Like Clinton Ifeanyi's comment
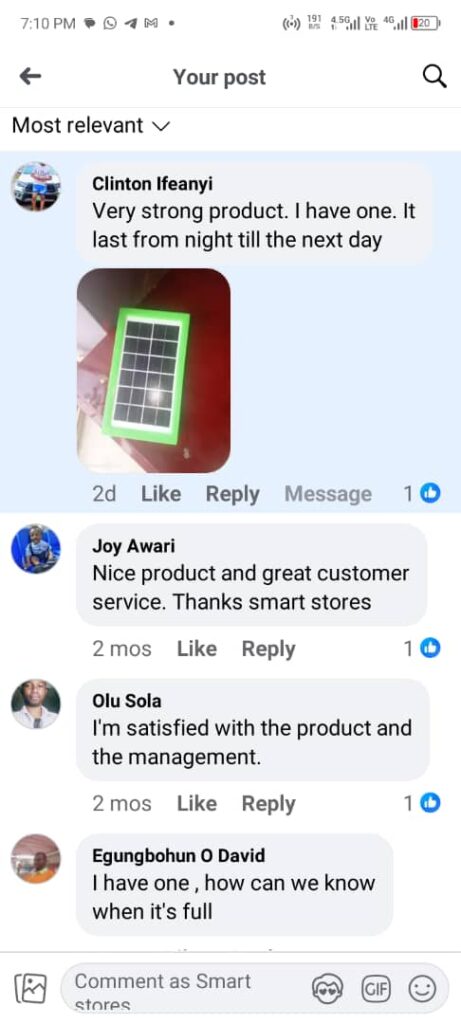This screenshot has width=461, height=1024. 161,494
